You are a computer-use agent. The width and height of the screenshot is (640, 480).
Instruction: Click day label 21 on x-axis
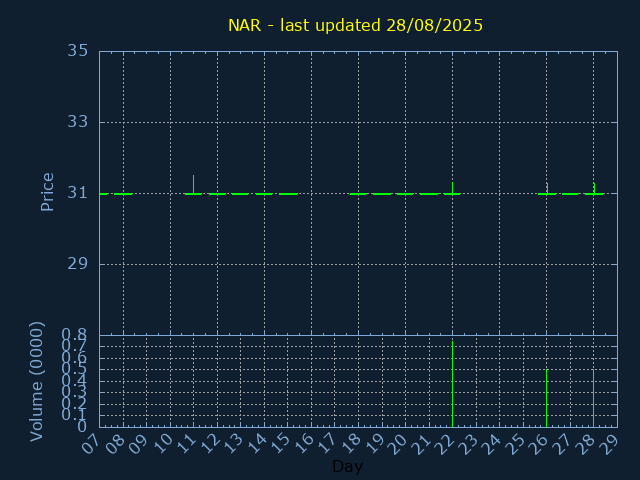[420, 444]
